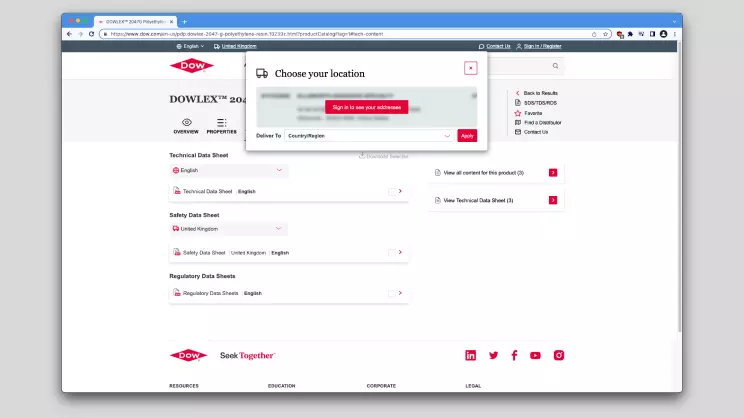Switch to the Properties tab
The height and width of the screenshot is (418, 744).
click(x=222, y=126)
